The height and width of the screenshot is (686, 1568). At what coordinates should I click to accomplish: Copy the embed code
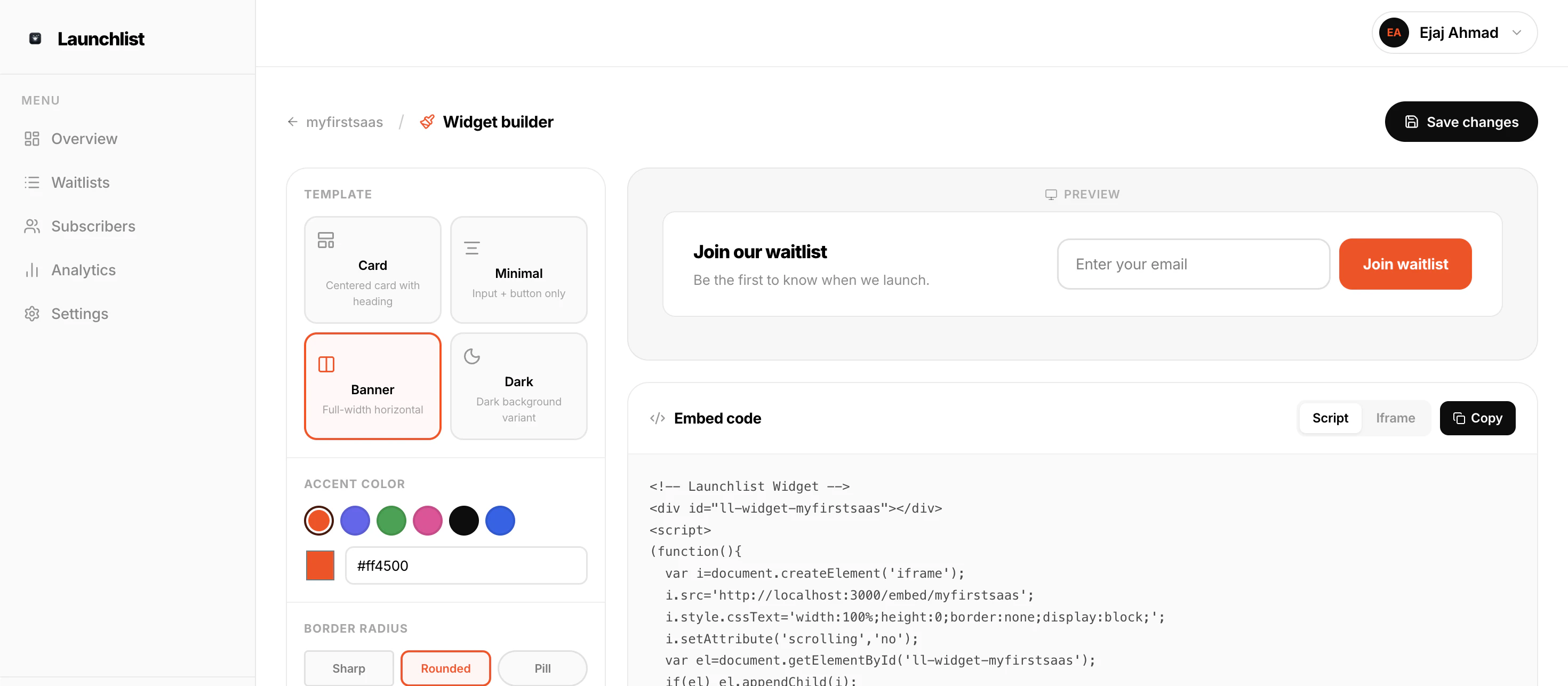point(1477,418)
